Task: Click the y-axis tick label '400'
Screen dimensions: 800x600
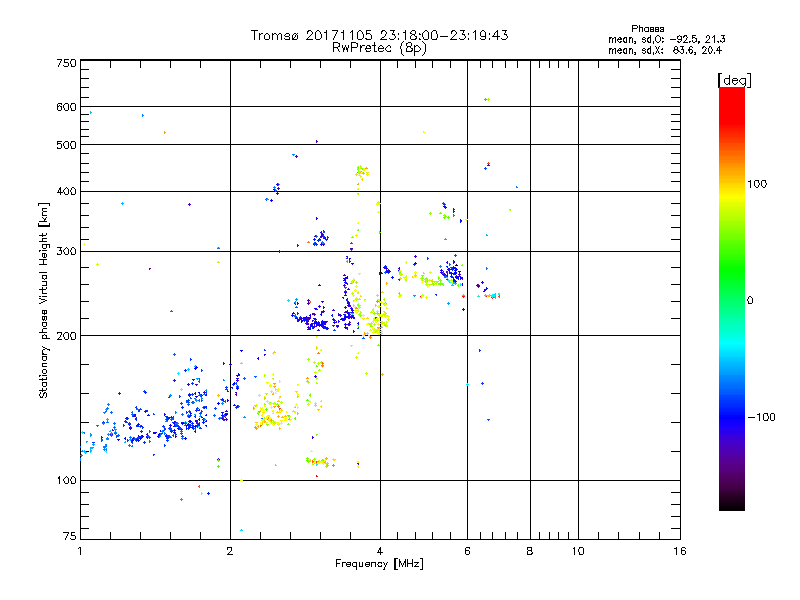Action: pyautogui.click(x=66, y=192)
